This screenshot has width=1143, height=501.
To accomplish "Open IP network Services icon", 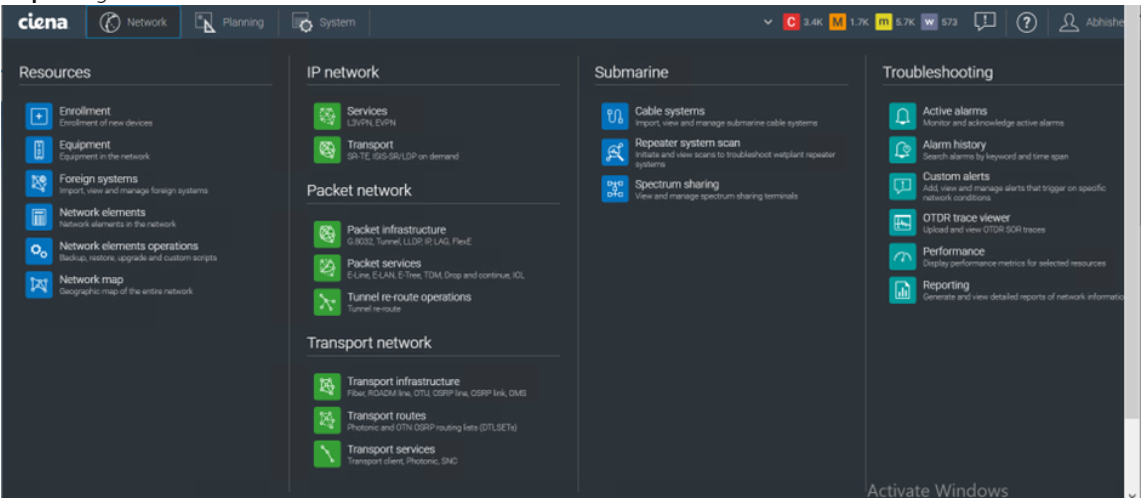I will (x=327, y=116).
